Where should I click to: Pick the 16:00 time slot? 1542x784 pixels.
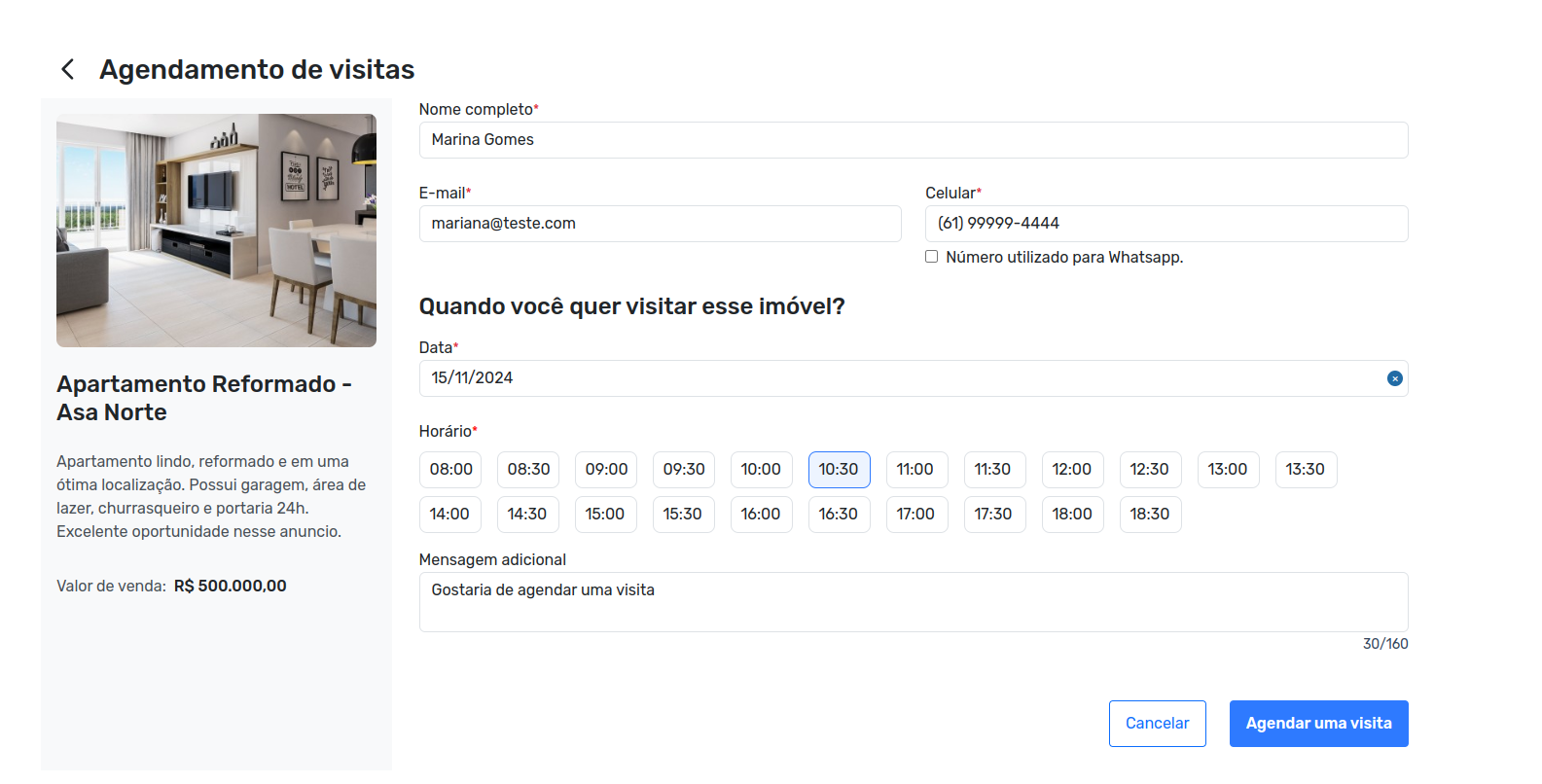(x=760, y=515)
